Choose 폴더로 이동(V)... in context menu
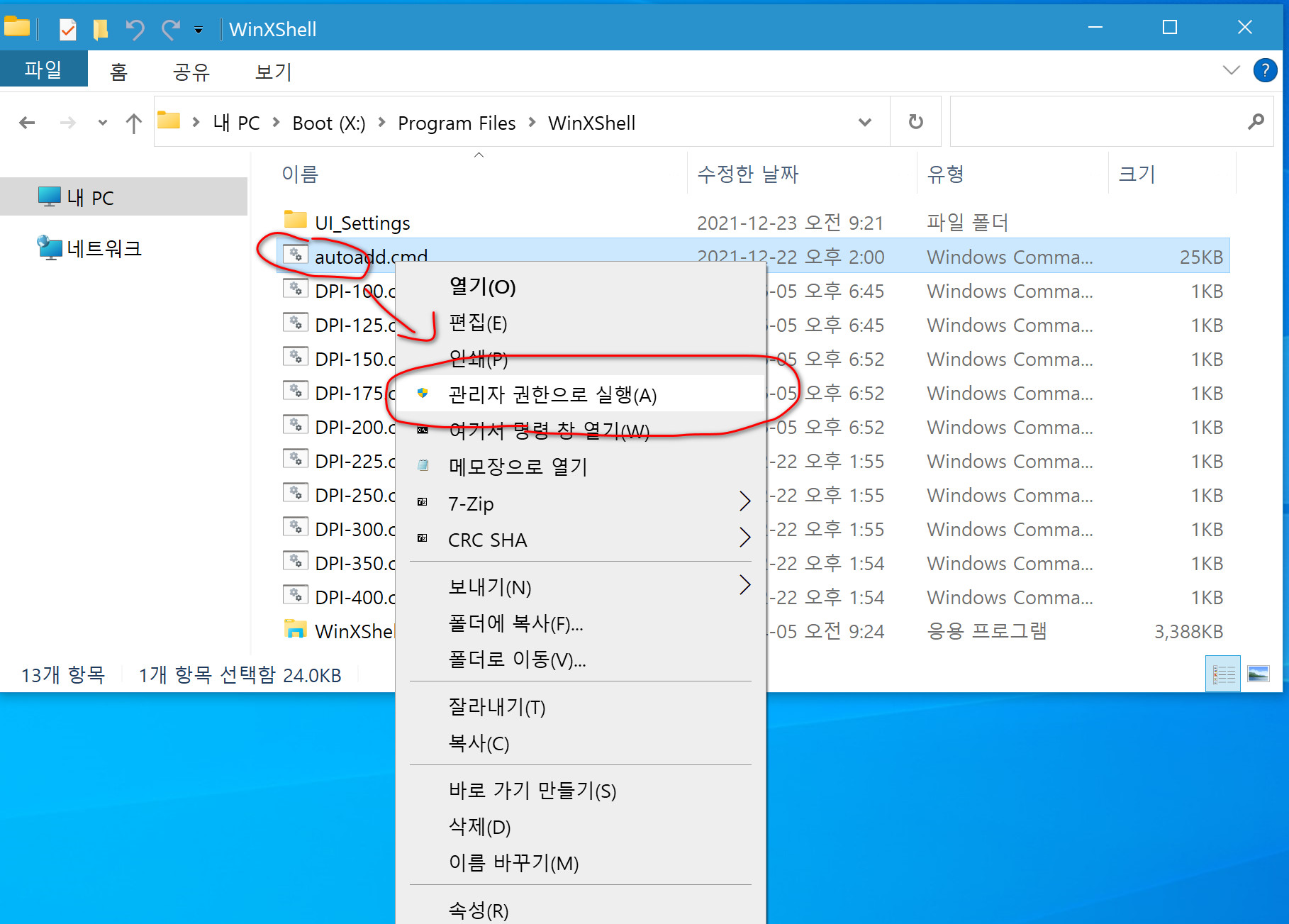This screenshot has width=1289, height=924. 581,659
